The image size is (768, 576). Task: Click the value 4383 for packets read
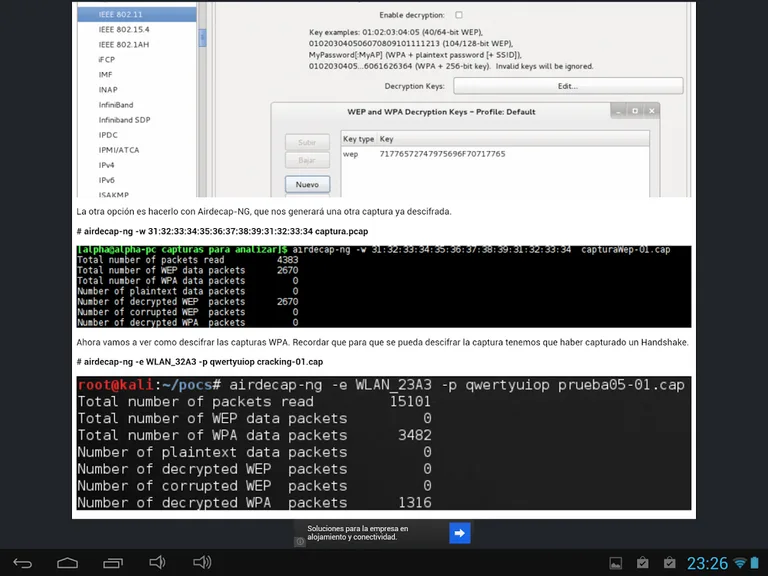pyautogui.click(x=287, y=260)
